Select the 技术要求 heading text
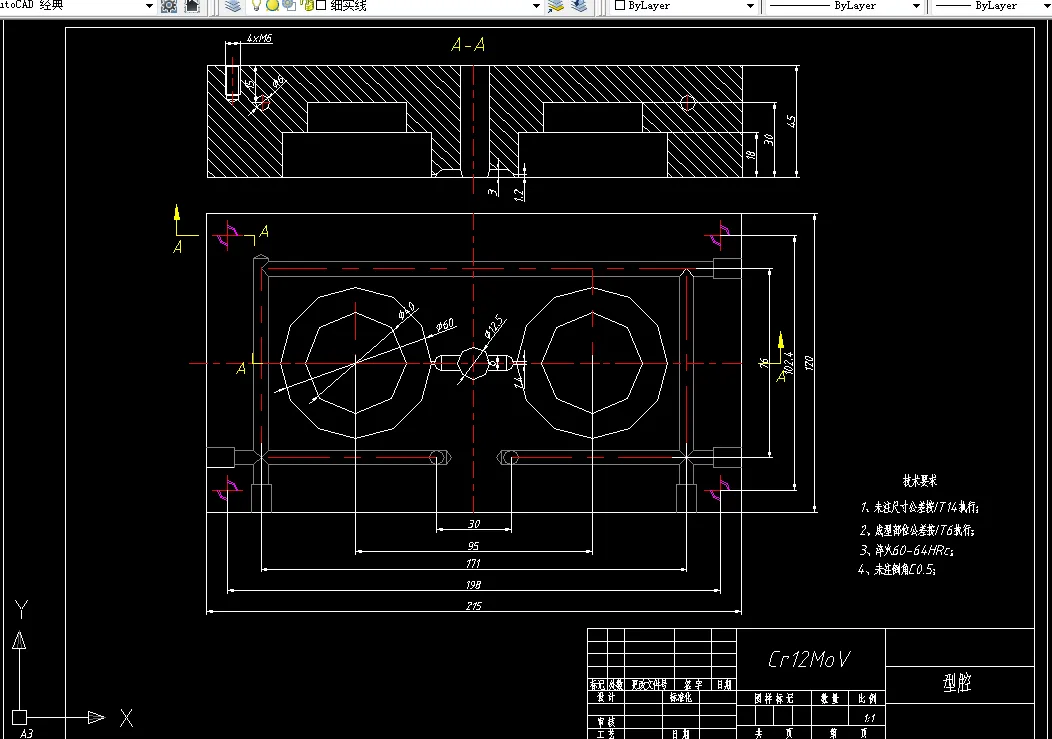 click(x=920, y=481)
